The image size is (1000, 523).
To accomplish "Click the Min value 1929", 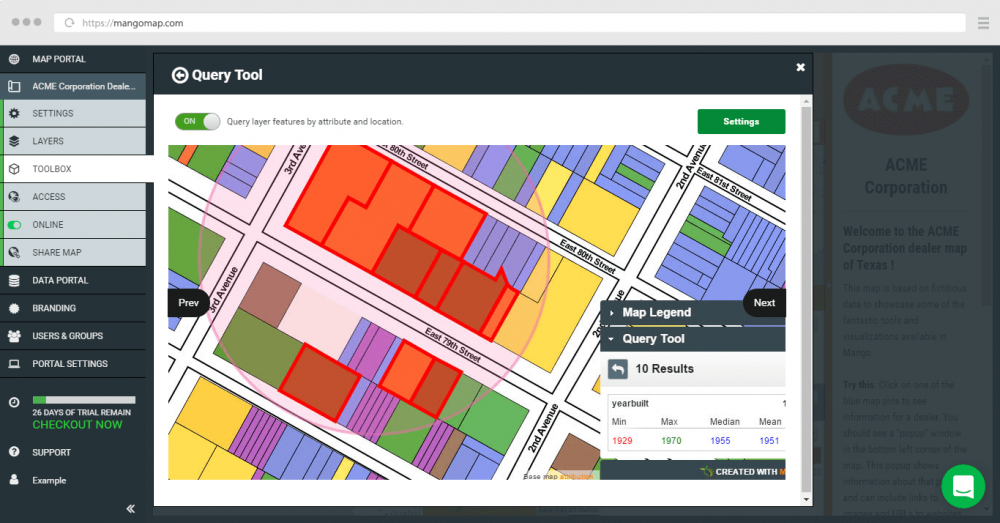I will click(x=622, y=441).
